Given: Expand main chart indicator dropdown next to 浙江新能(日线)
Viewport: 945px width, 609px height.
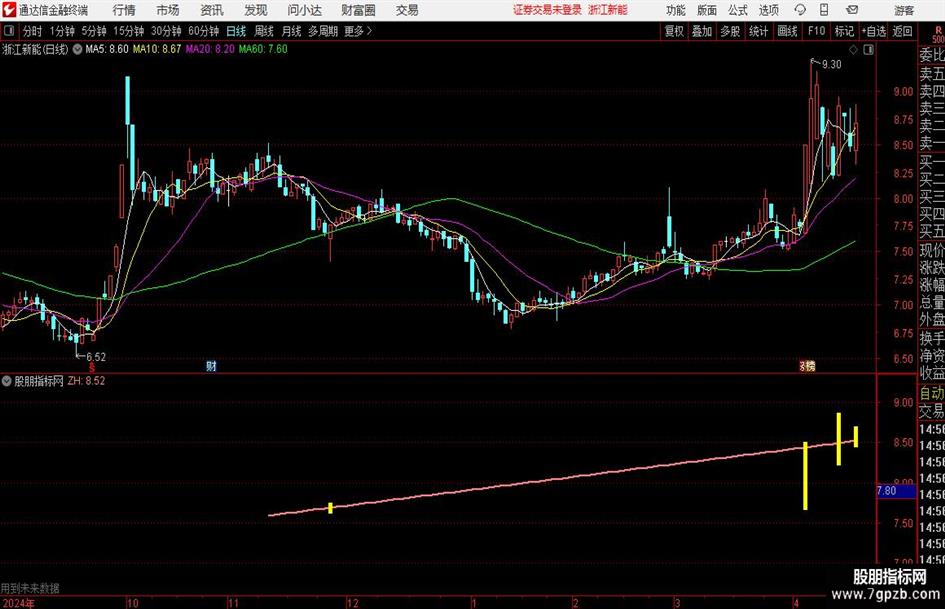Looking at the screenshot, I should point(77,49).
